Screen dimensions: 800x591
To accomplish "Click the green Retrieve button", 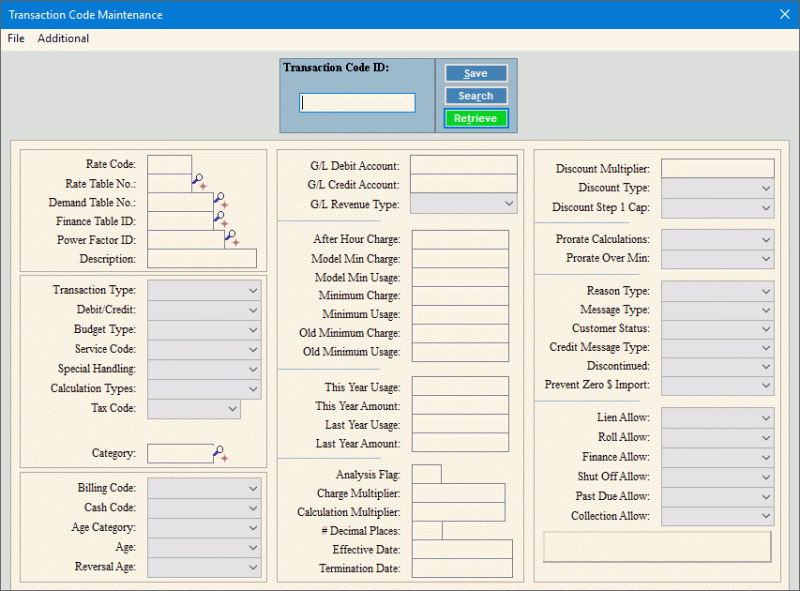I will (476, 118).
